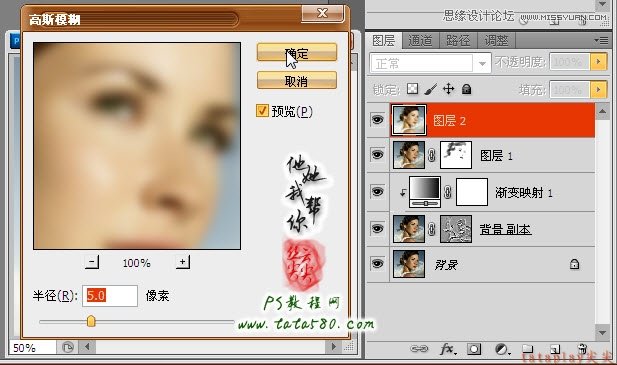This screenshot has height=365, width=617.
Task: Click the clipping arrow on 渐变映射 1
Action: coord(403,193)
